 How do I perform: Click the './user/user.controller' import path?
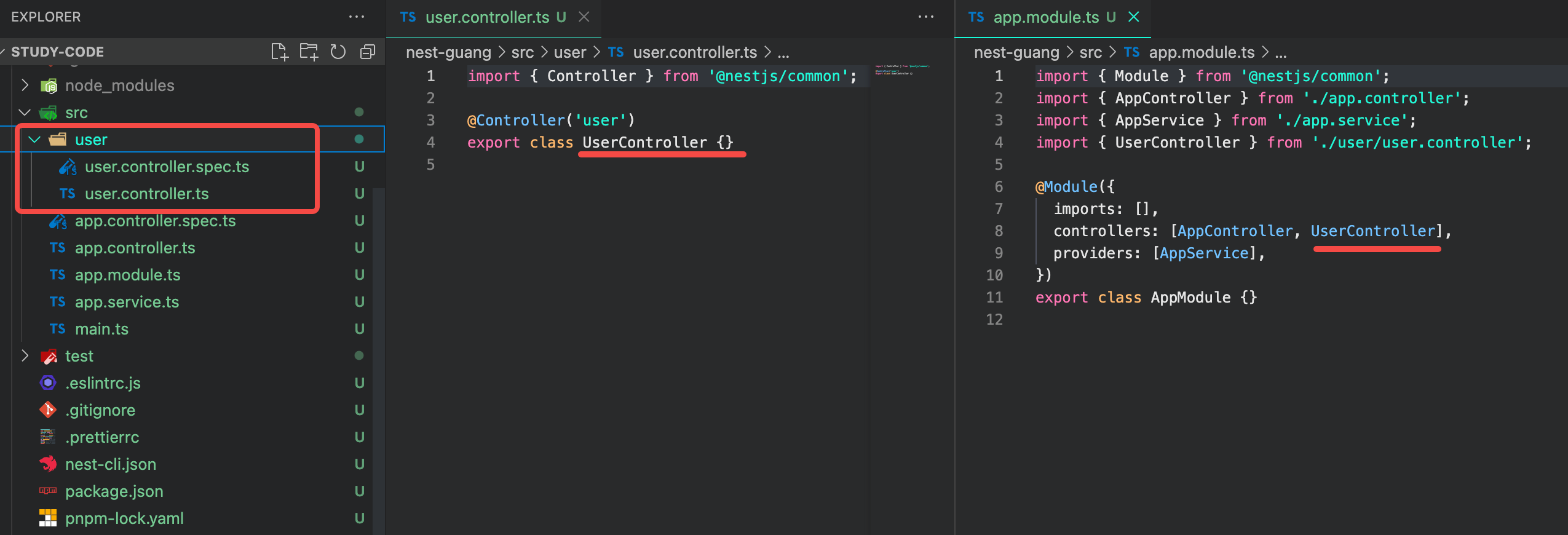tap(1417, 143)
